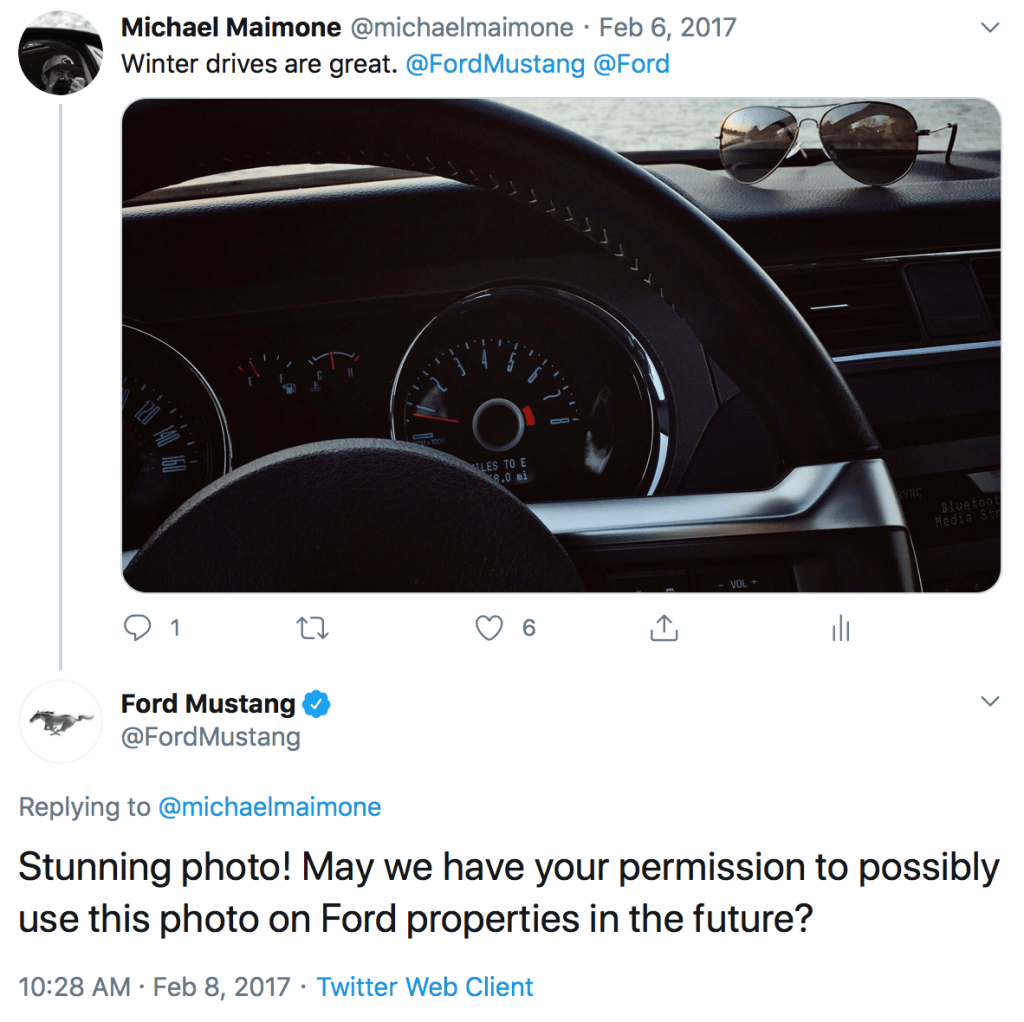Open Ford Mustang pony logo avatar
This screenshot has height=1022, width=1024.
tap(60, 721)
